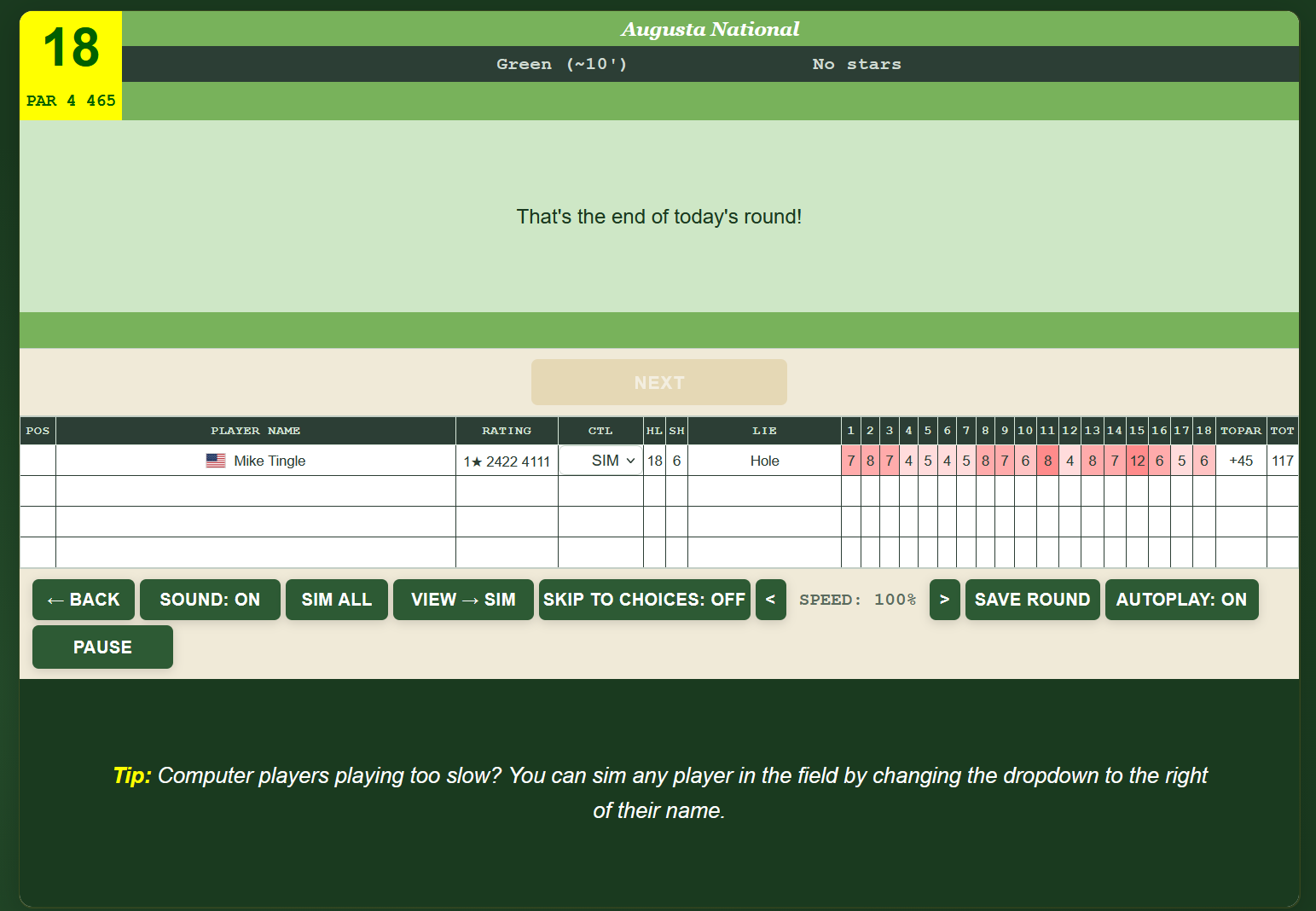Toggle the SOUND: ON button

pyautogui.click(x=210, y=600)
